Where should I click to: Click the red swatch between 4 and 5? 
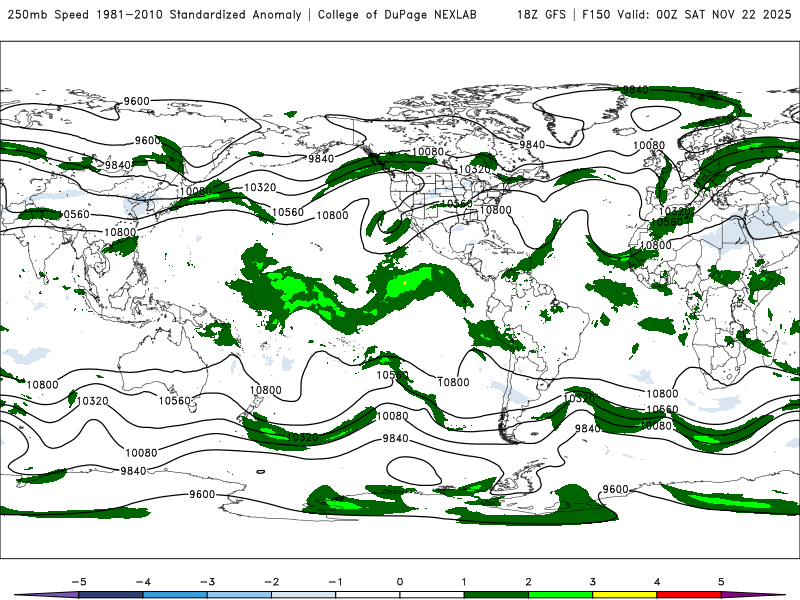click(x=689, y=595)
